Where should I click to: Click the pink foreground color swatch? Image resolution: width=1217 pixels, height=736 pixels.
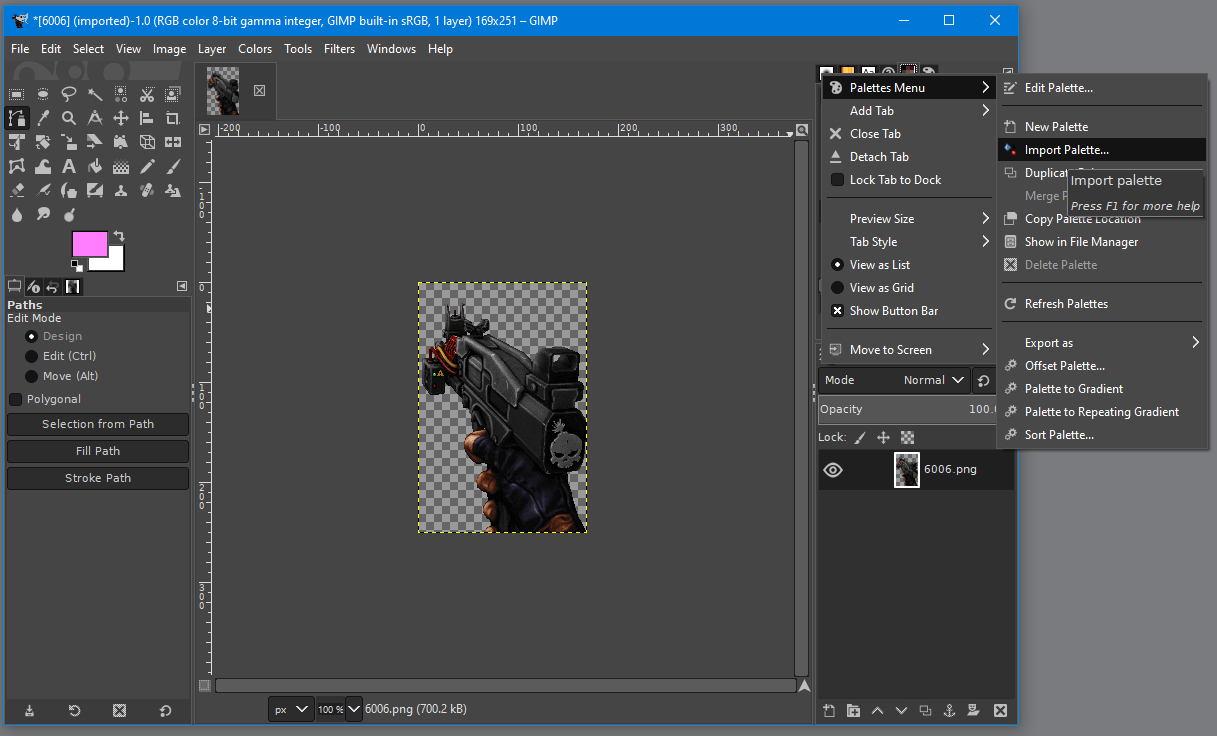pyautogui.click(x=90, y=244)
